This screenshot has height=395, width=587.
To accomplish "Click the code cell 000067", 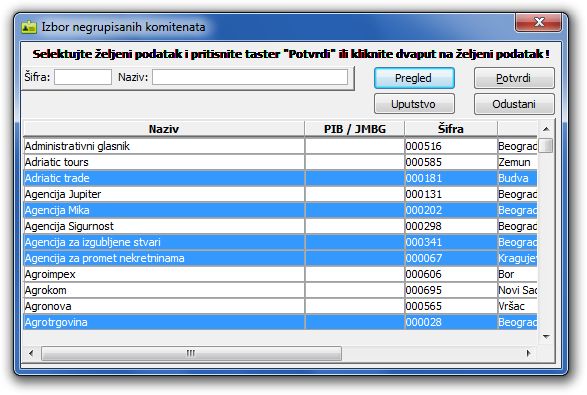I will pos(451,258).
